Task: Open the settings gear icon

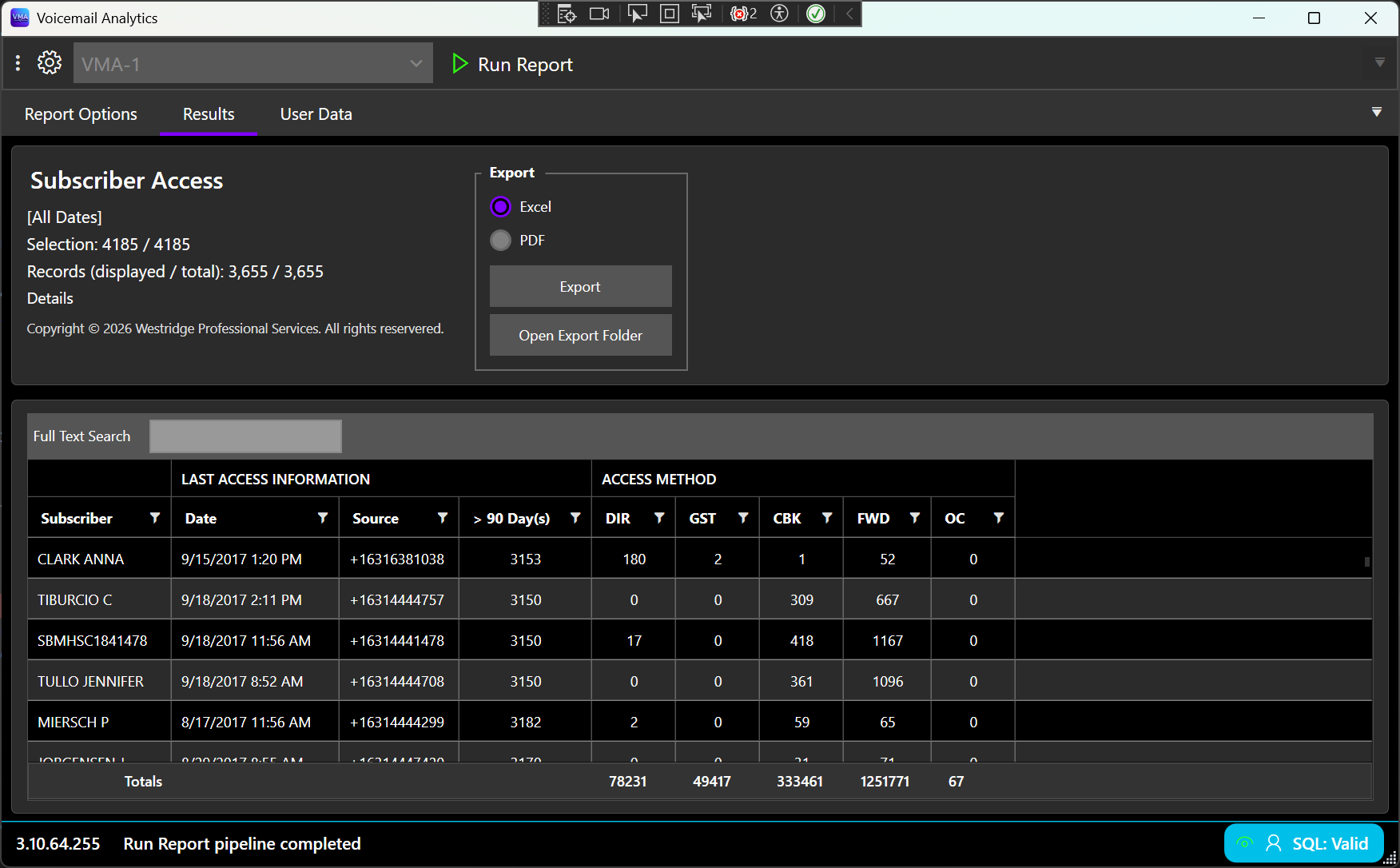Action: pos(50,62)
